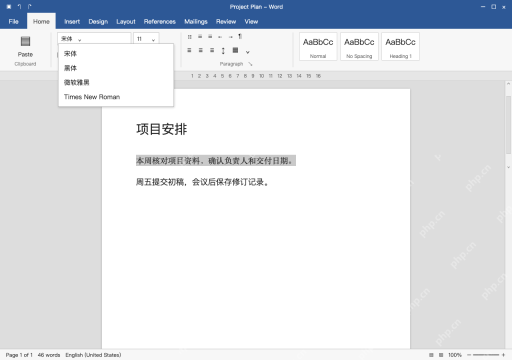Screen dimensions: 512x360
Task: Click the Save icon in the title bar
Action: [9, 7]
